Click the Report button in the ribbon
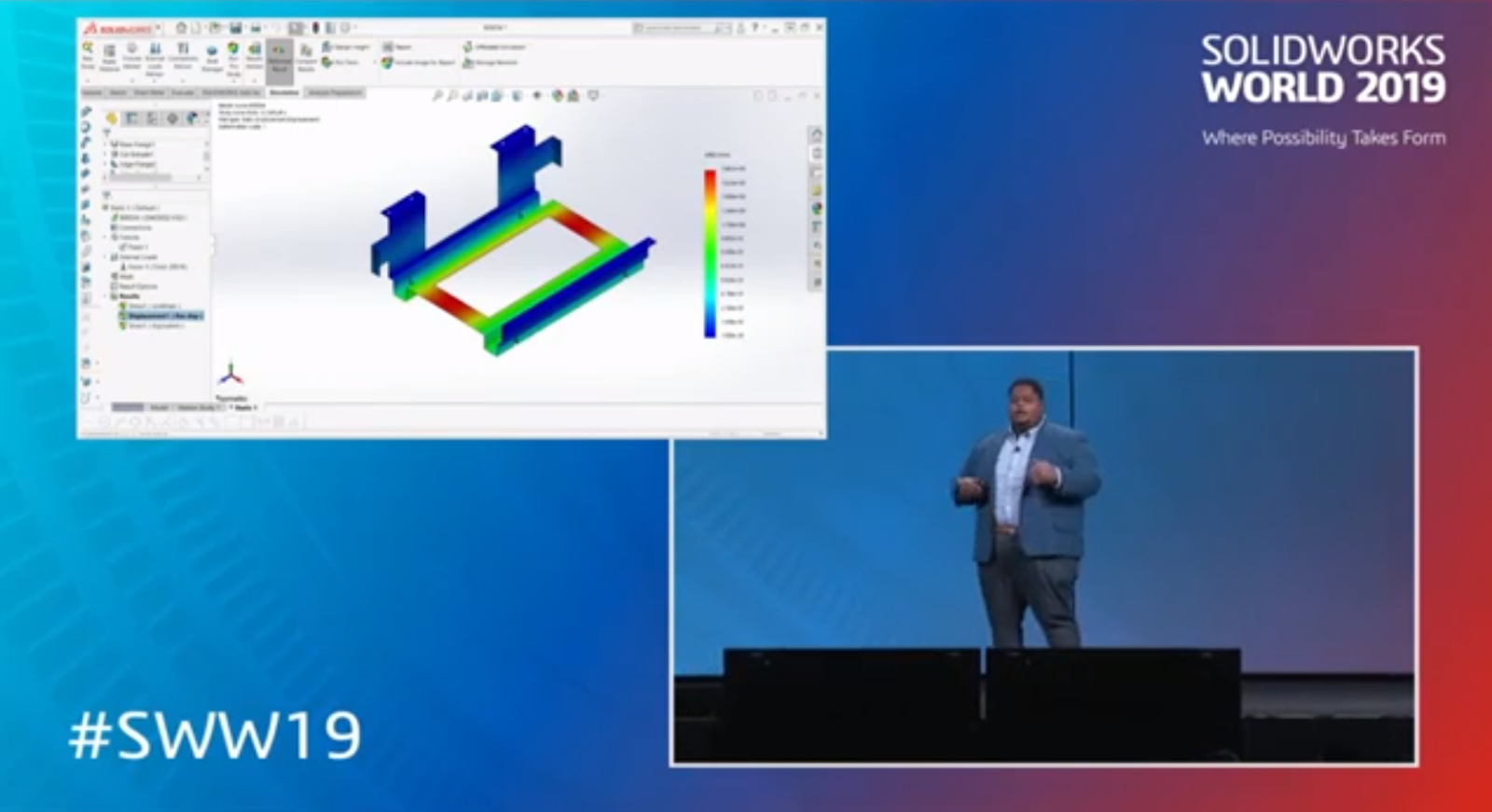The width and height of the screenshot is (1492, 812). coord(397,47)
